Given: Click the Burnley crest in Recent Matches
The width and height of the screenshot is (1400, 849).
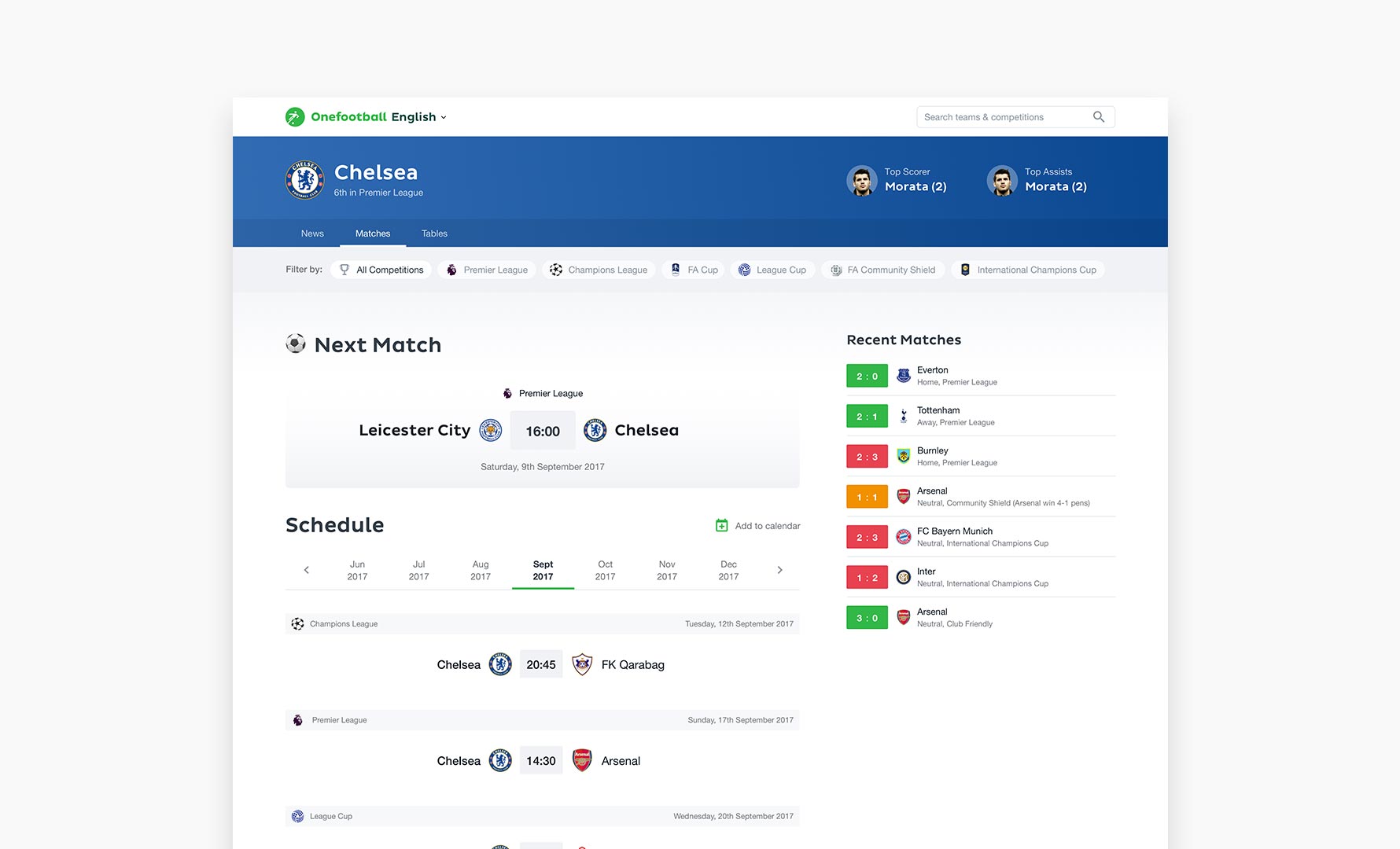Looking at the screenshot, I should [904, 456].
